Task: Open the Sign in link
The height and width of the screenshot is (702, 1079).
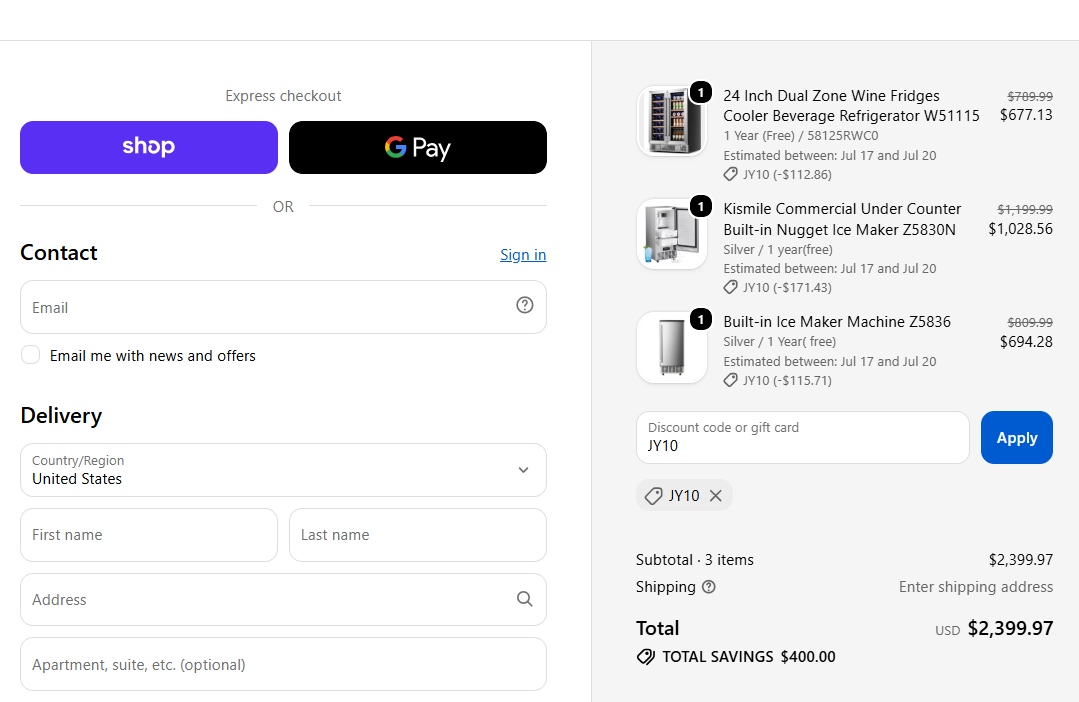Action: pyautogui.click(x=523, y=255)
